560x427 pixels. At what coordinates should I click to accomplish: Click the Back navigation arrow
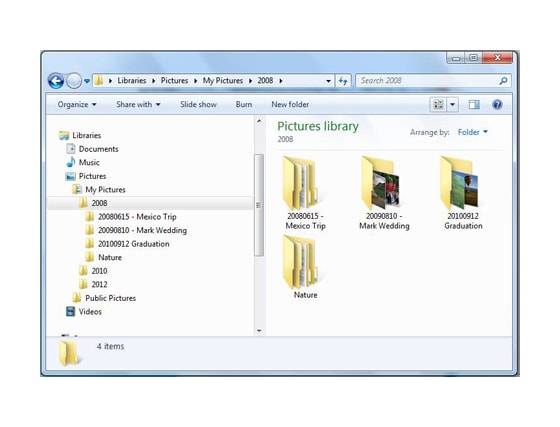pos(56,81)
